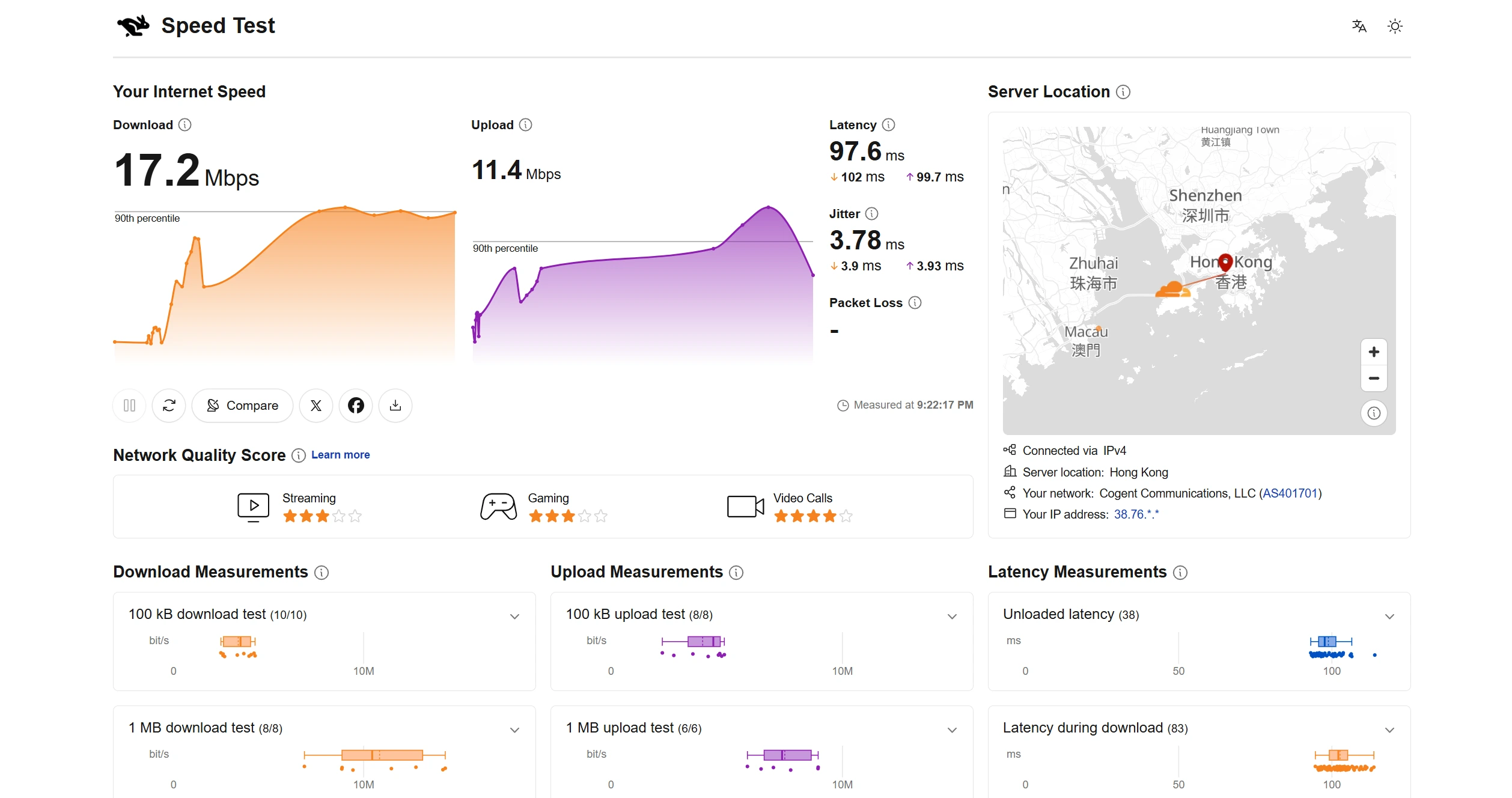Toggle the light/dark theme sun icon
Image resolution: width=1512 pixels, height=798 pixels.
(x=1395, y=26)
